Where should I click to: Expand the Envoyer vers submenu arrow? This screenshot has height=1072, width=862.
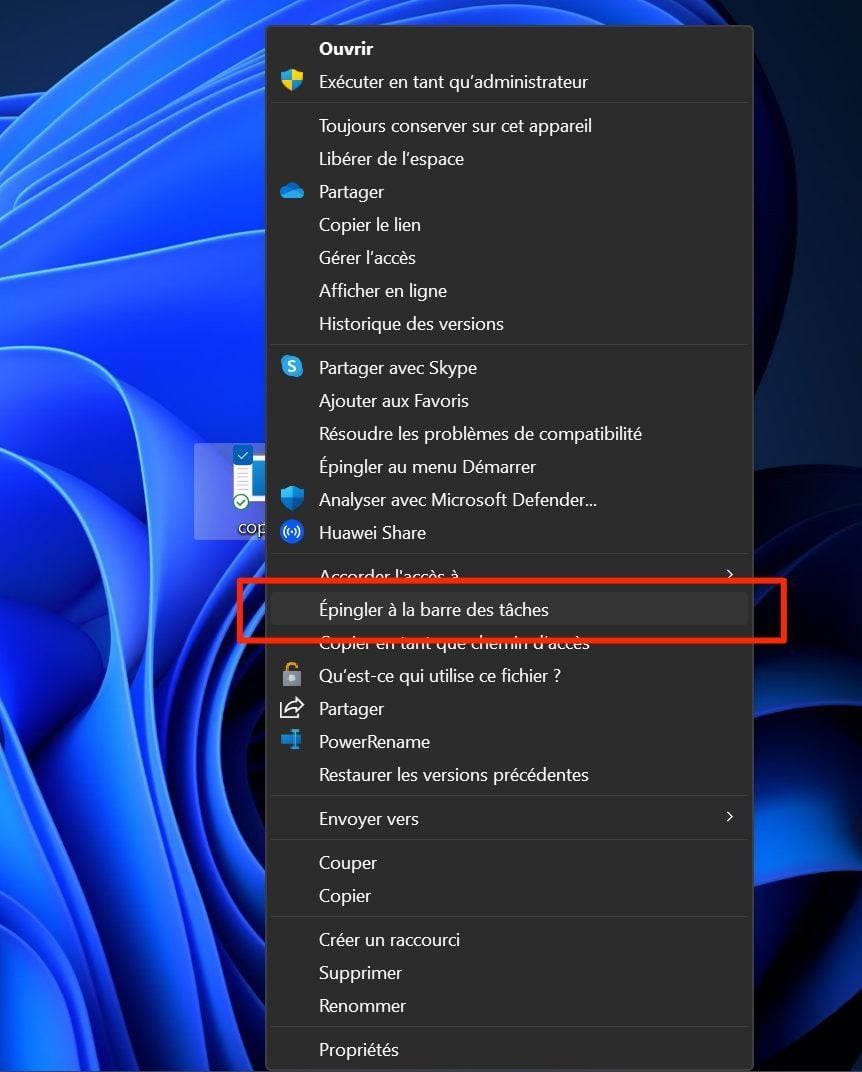click(x=729, y=817)
